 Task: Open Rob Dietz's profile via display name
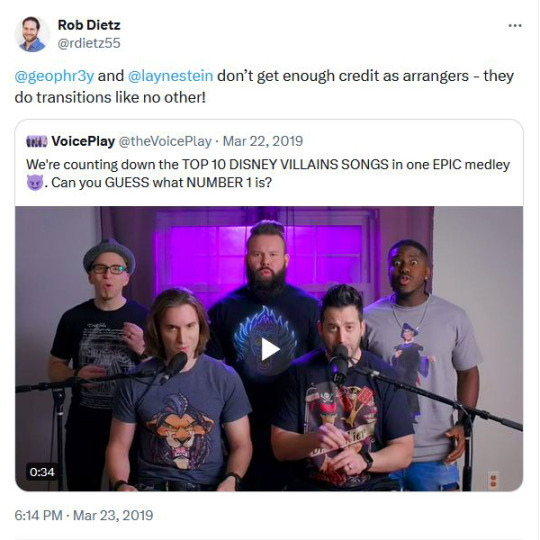[89, 25]
